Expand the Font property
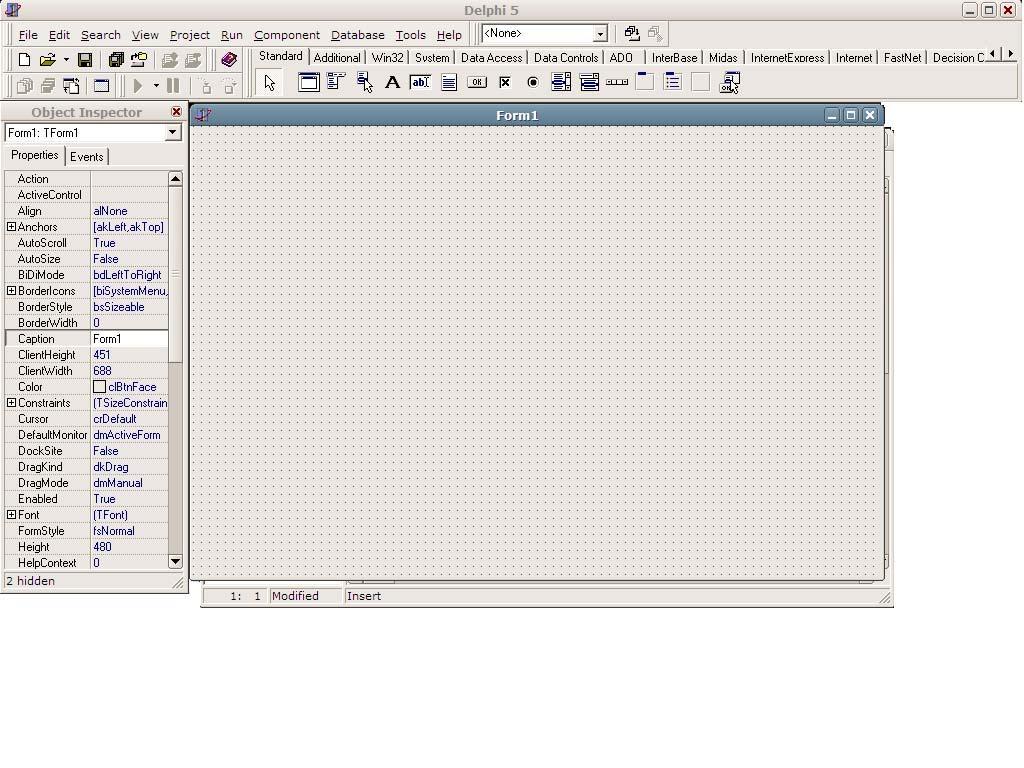 11,515
